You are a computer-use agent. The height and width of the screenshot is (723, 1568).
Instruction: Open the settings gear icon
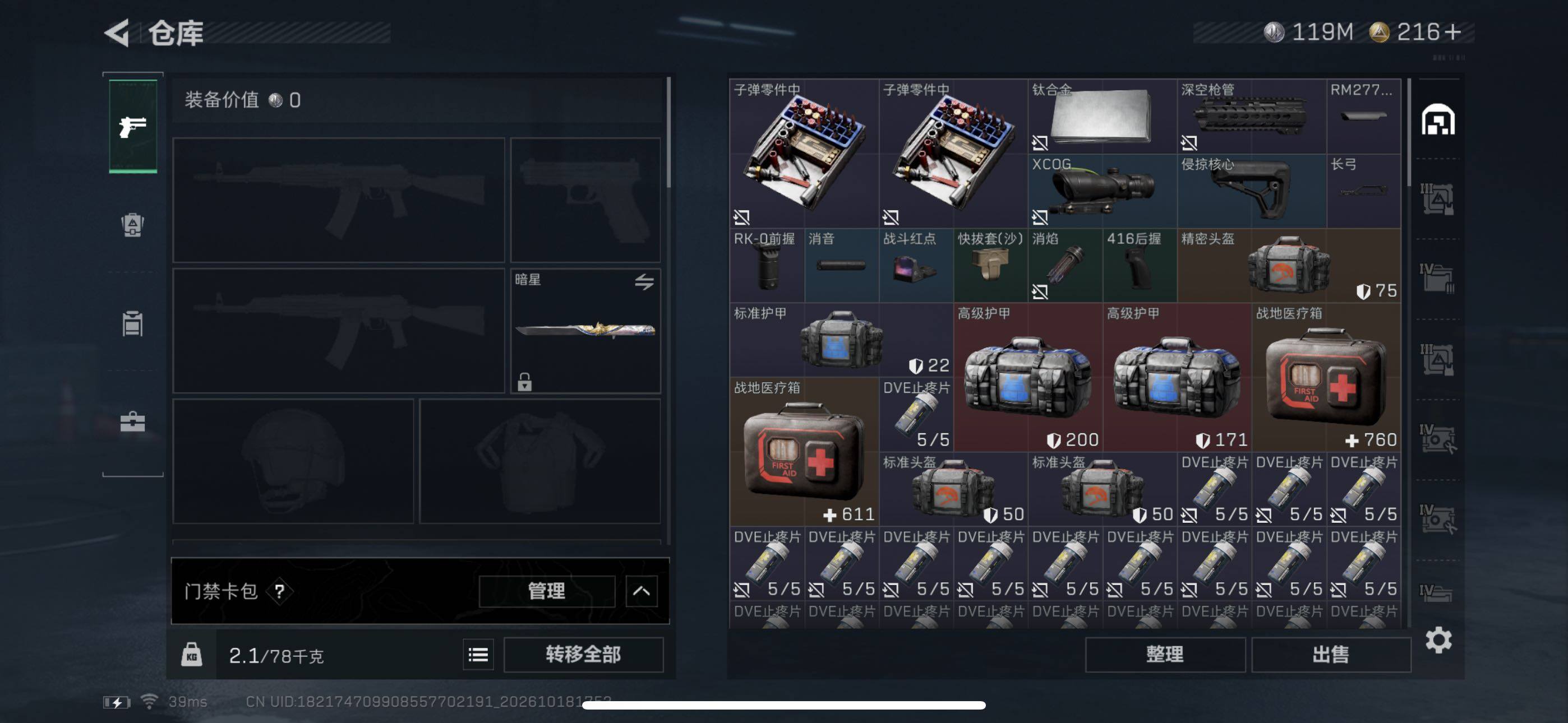pyautogui.click(x=1438, y=640)
